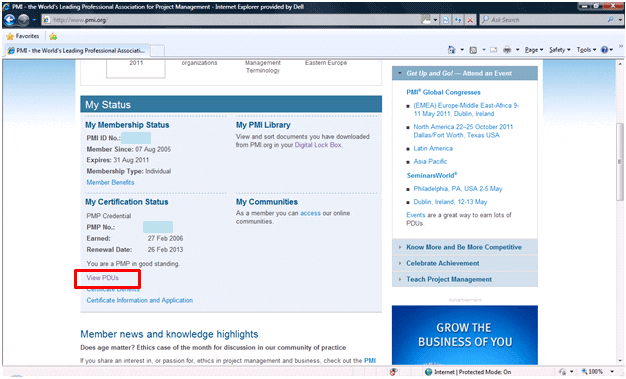Click the status bar security lock icon
The height and width of the screenshot is (379, 626).
tap(563, 372)
